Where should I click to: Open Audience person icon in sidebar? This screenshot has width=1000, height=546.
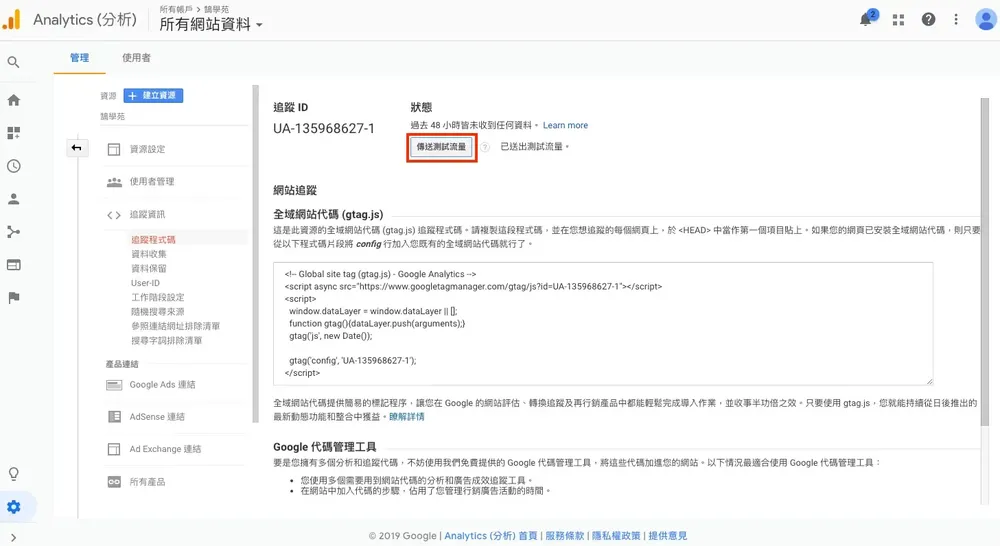tap(13, 199)
